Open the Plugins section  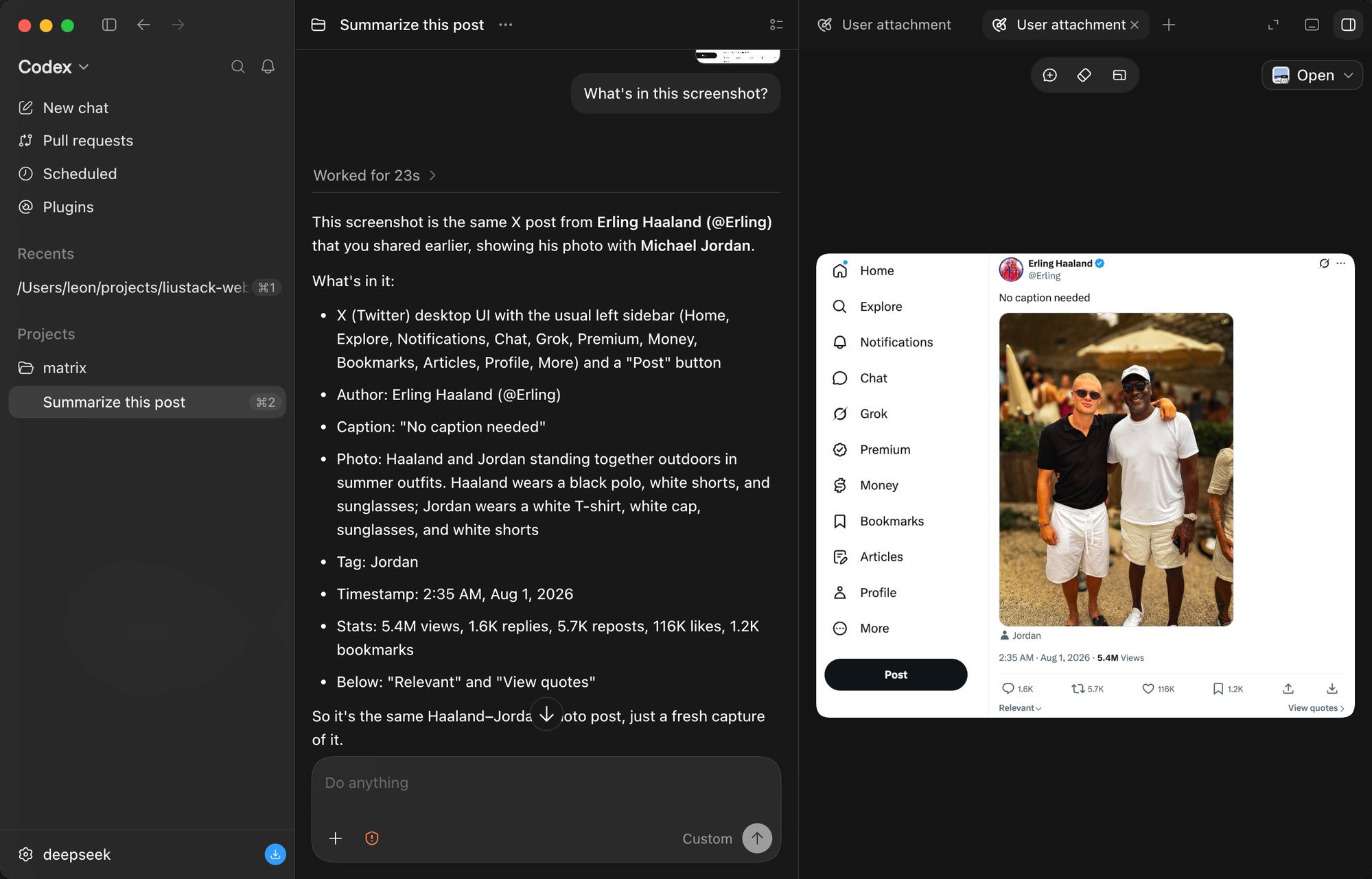click(x=68, y=207)
